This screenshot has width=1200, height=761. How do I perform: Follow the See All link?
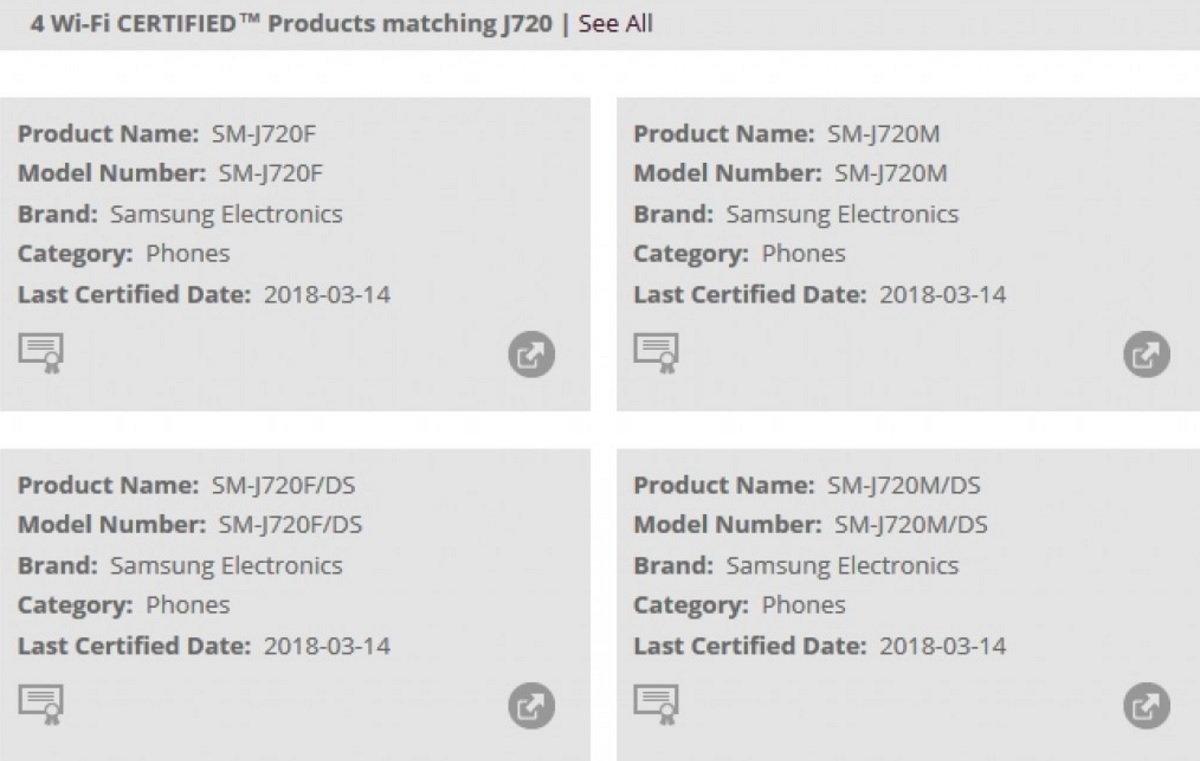coord(615,23)
